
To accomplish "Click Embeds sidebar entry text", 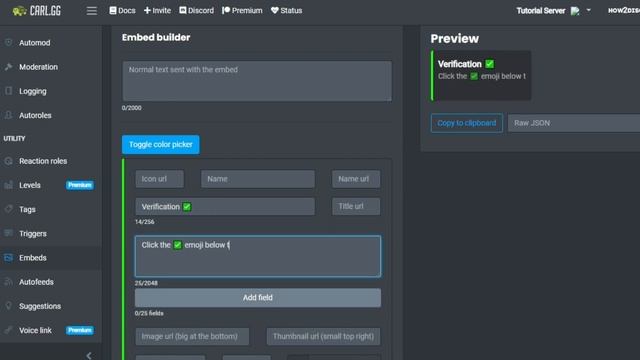I will point(33,258).
